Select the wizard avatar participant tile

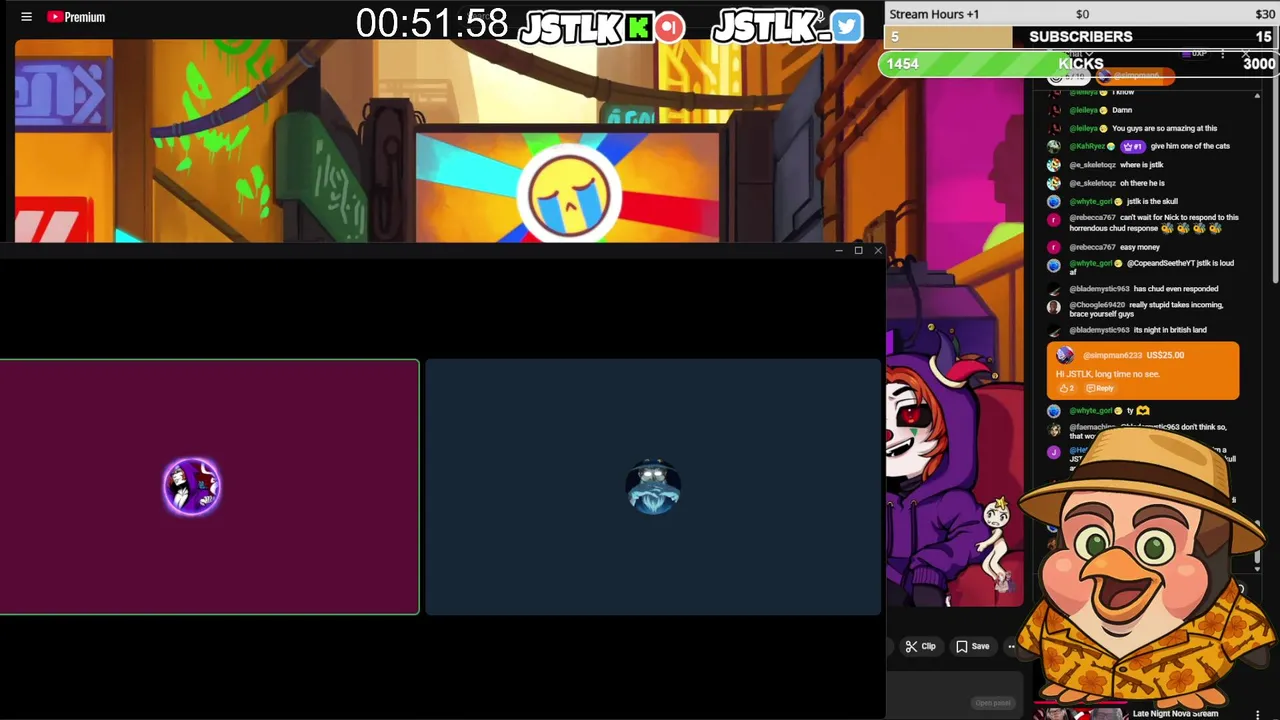tap(653, 487)
